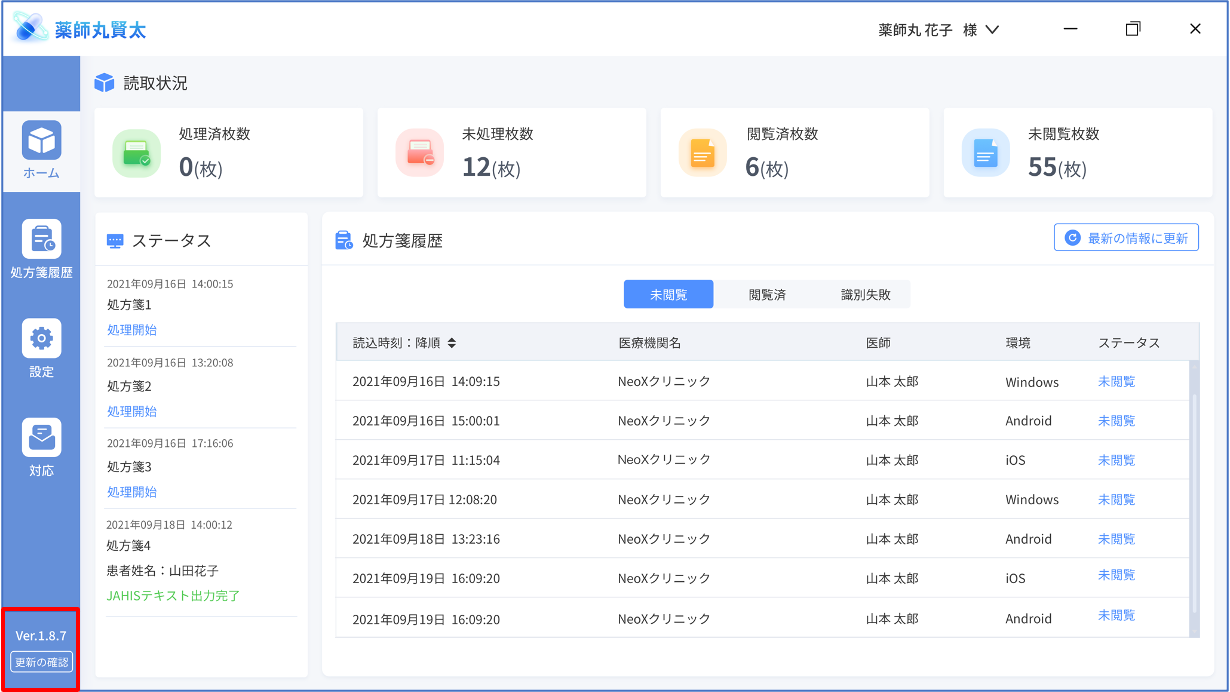Click 処理開始 under 処方箋3
The image size is (1230, 692).
(x=132, y=492)
